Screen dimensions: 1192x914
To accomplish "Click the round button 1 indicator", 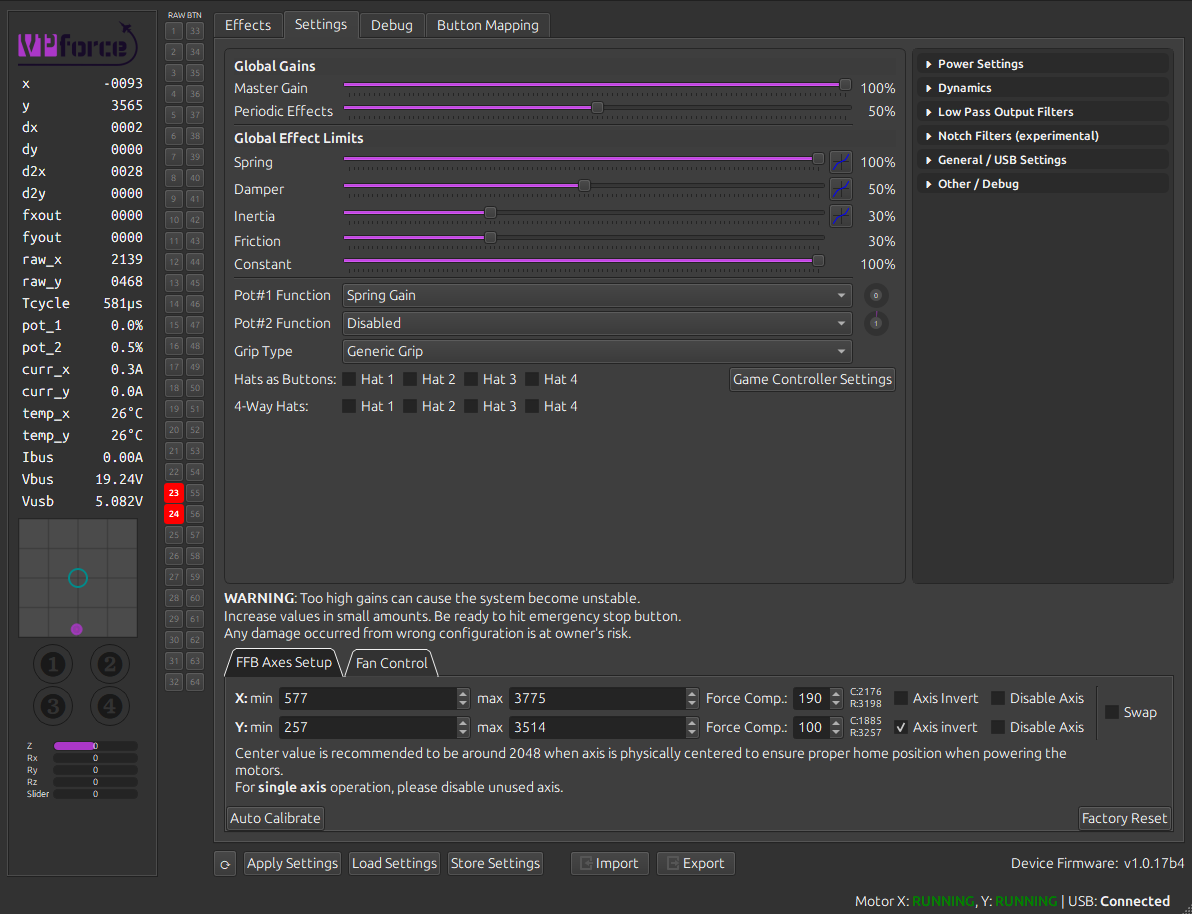I will pos(54,663).
